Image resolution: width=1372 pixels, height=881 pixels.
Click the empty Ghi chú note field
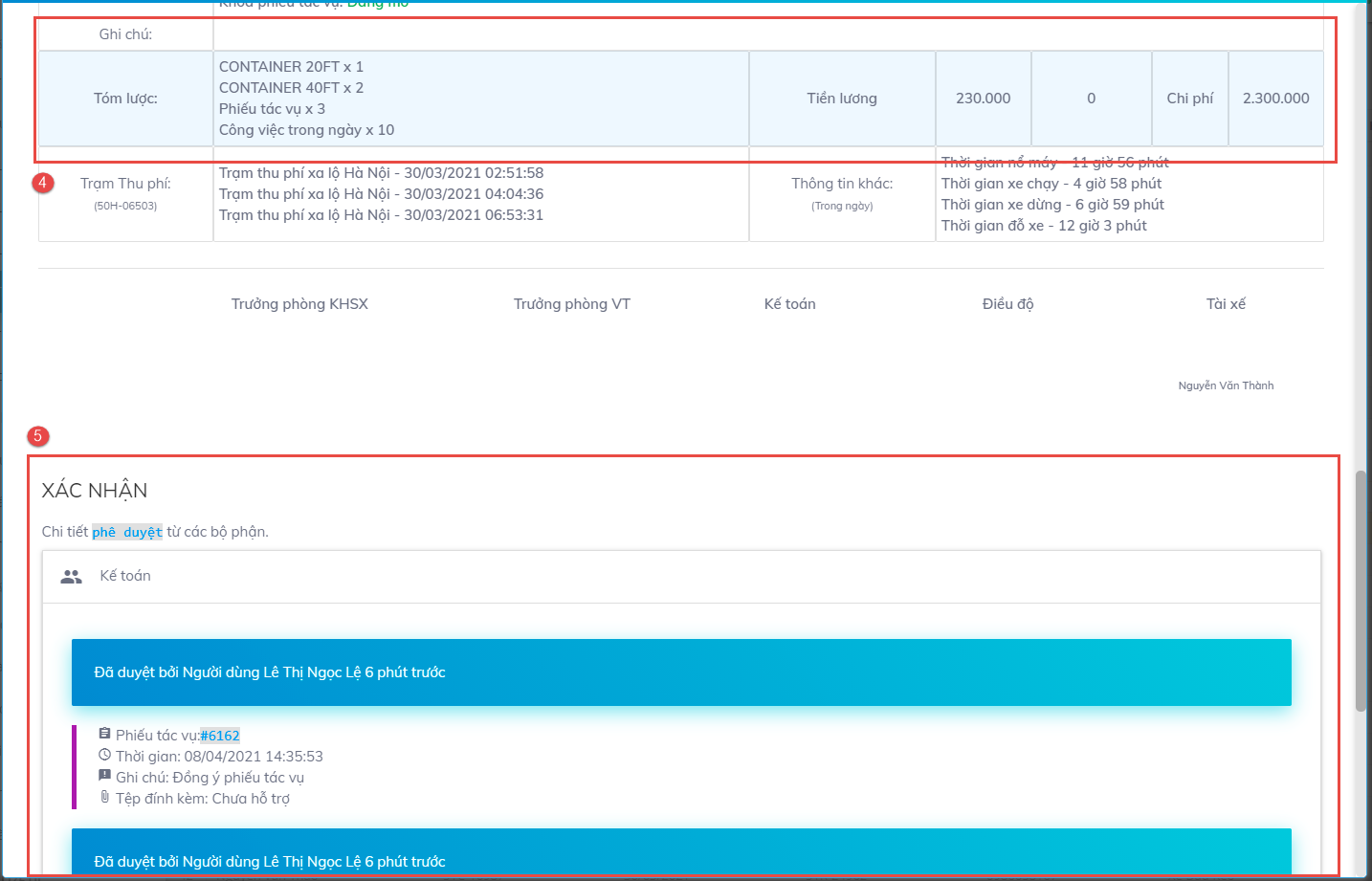[x=767, y=34]
